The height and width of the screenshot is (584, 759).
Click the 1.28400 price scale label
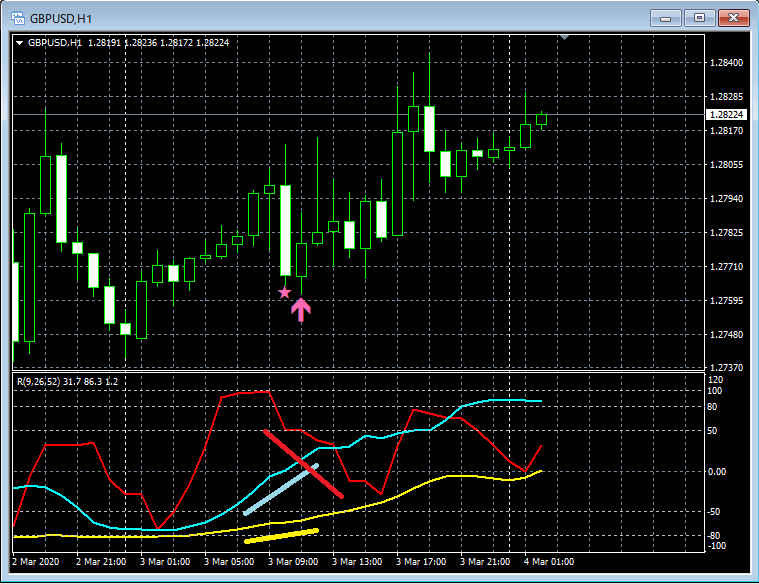[x=726, y=62]
